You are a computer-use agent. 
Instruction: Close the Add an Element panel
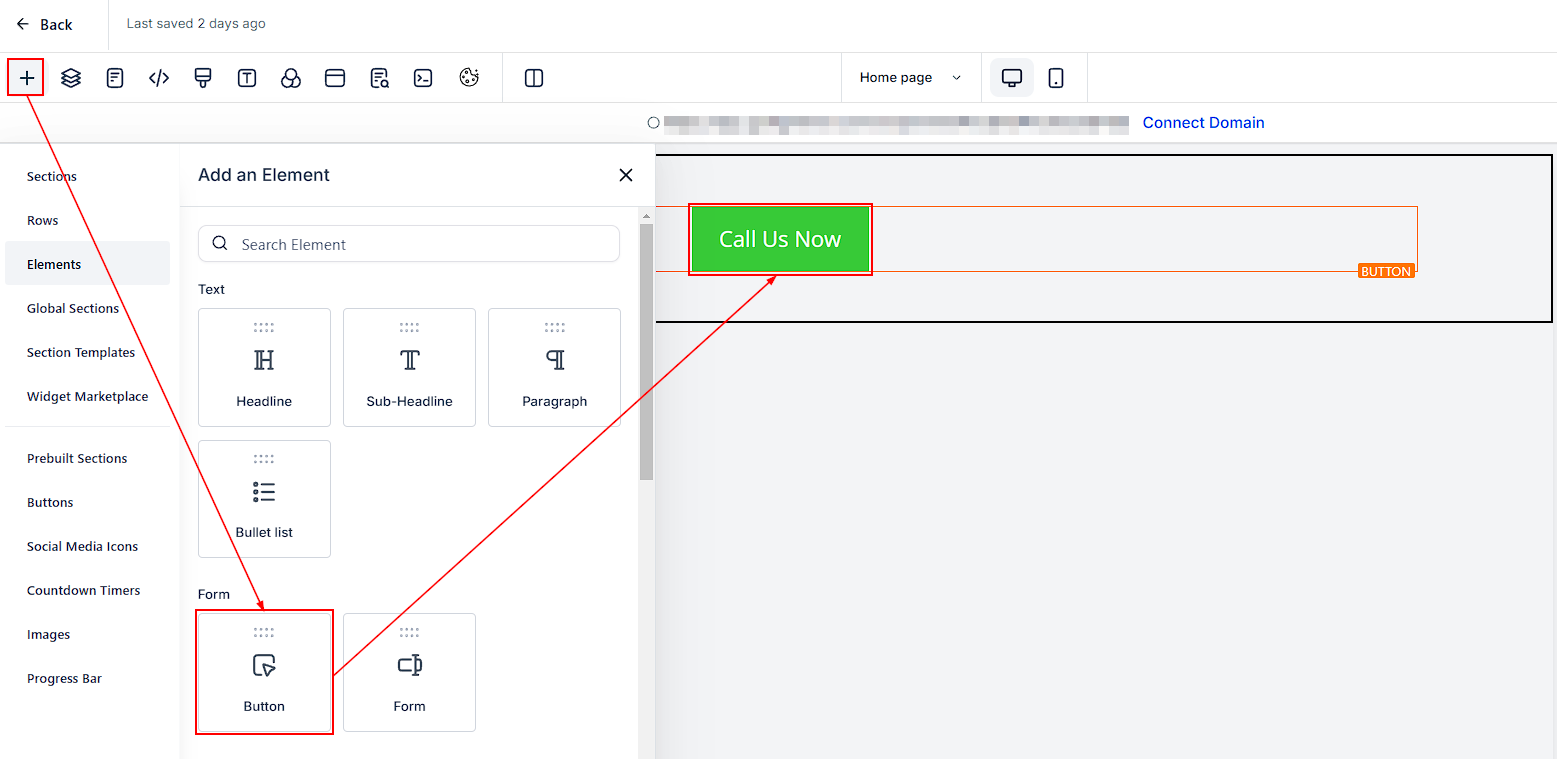pos(626,175)
